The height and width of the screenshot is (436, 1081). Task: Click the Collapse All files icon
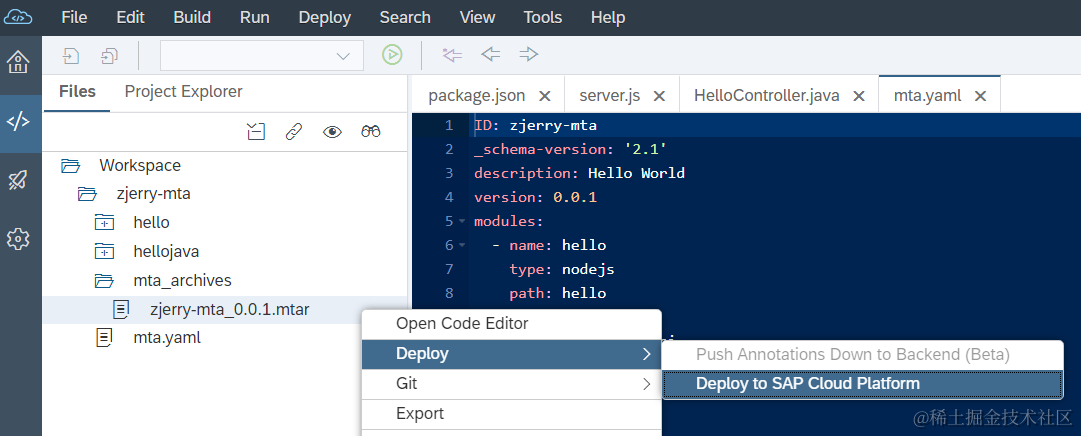pos(256,131)
